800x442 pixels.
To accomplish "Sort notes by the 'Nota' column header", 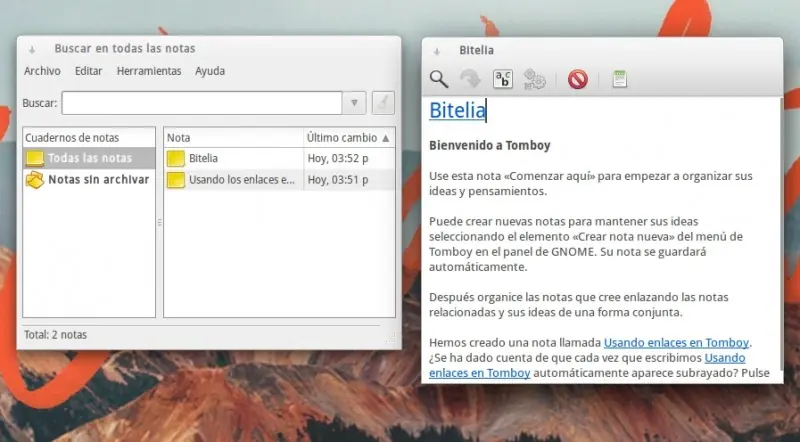I will point(233,138).
